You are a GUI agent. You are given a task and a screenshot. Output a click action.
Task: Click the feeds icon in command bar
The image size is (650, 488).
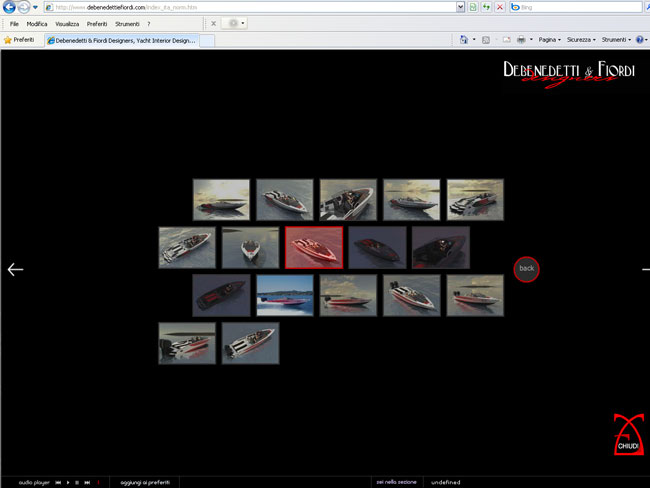click(x=486, y=40)
